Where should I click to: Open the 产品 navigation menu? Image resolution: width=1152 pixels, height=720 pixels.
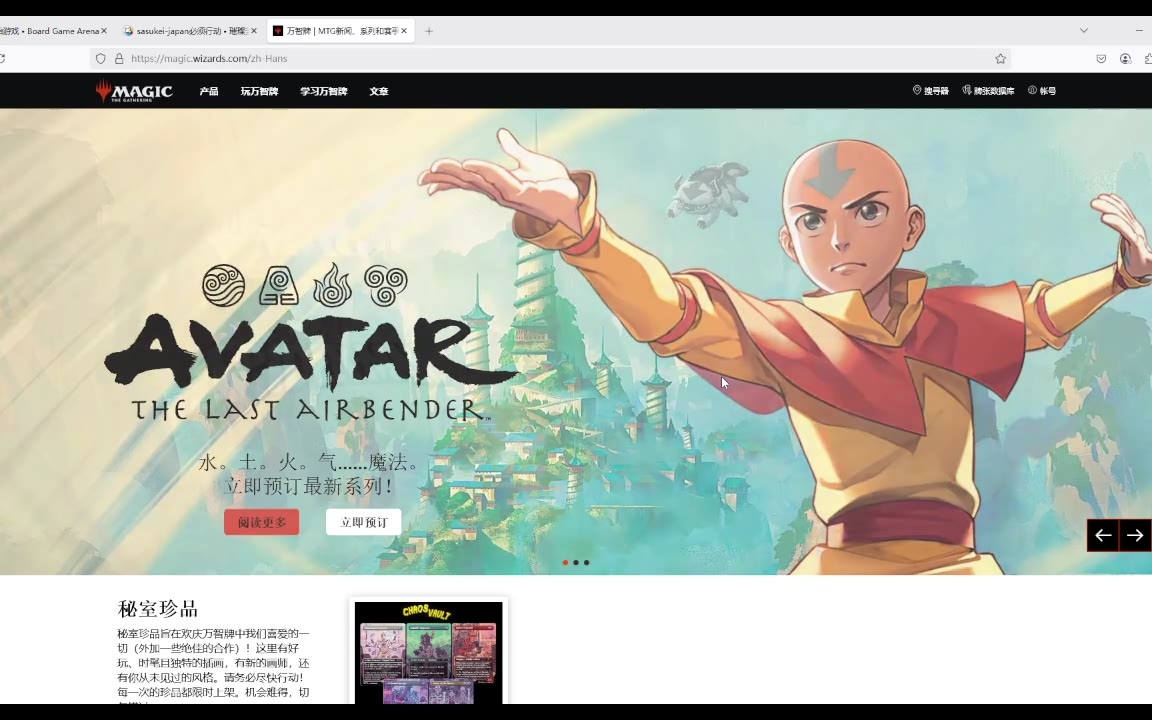pyautogui.click(x=209, y=91)
